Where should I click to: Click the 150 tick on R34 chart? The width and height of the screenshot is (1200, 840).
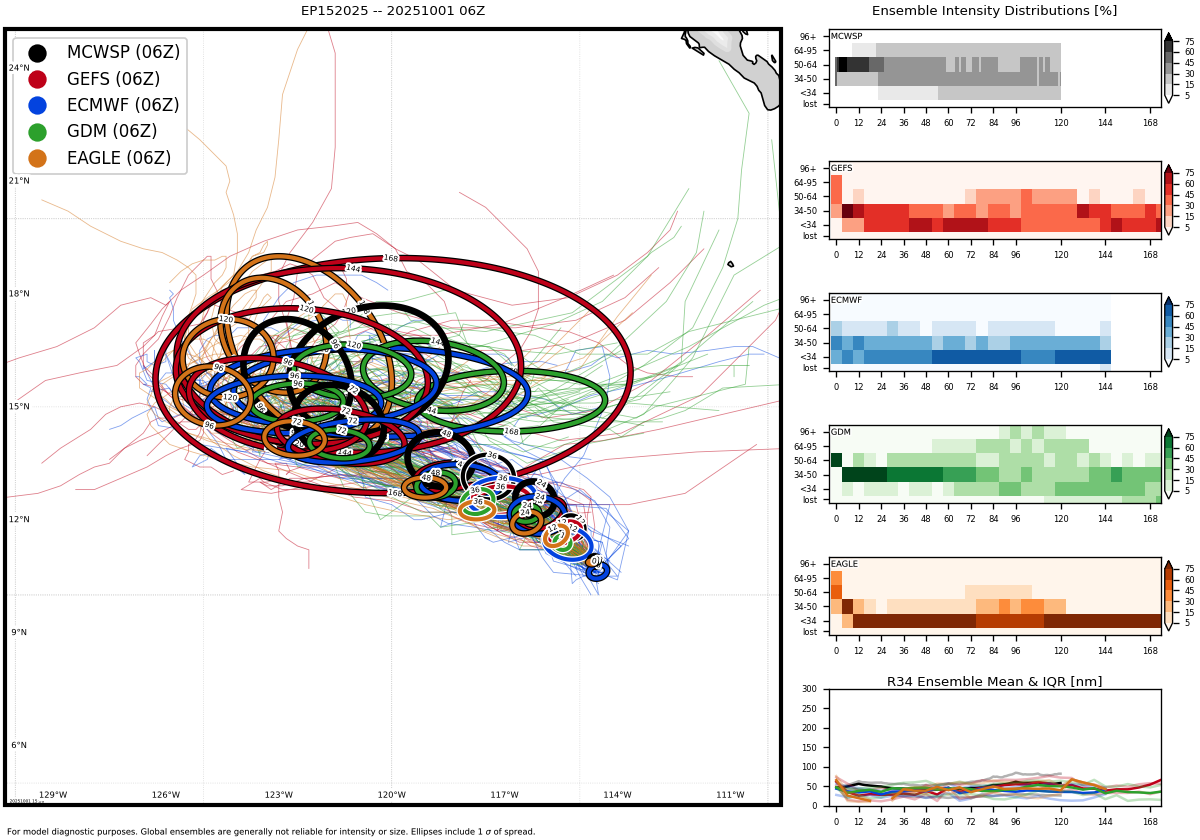809,747
